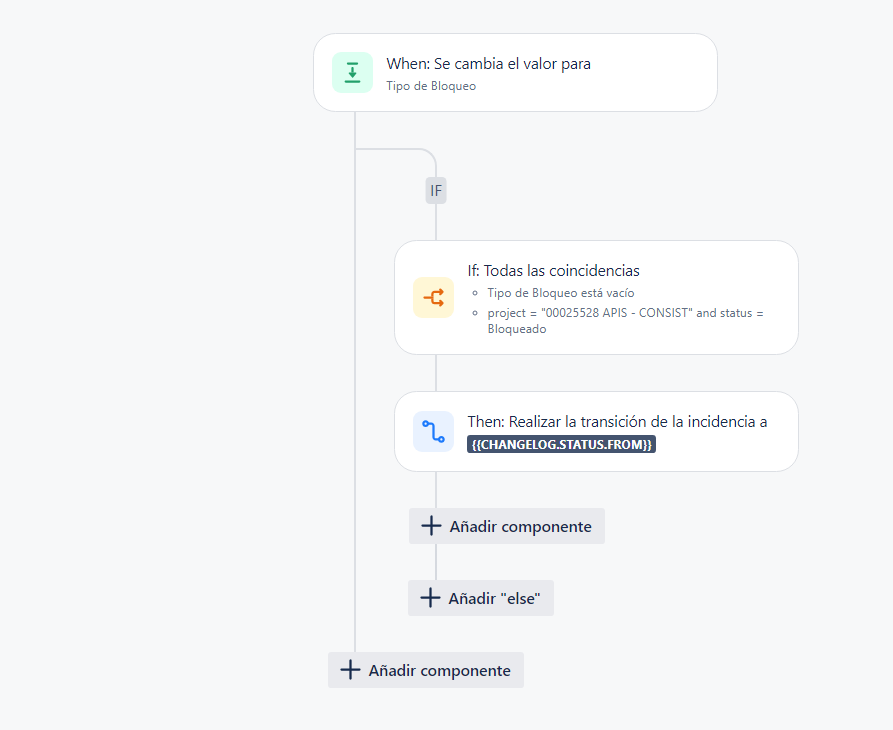Click the project = "00025528 APIS - CONSIST" JQL text
This screenshot has height=730, width=893.
point(625,321)
